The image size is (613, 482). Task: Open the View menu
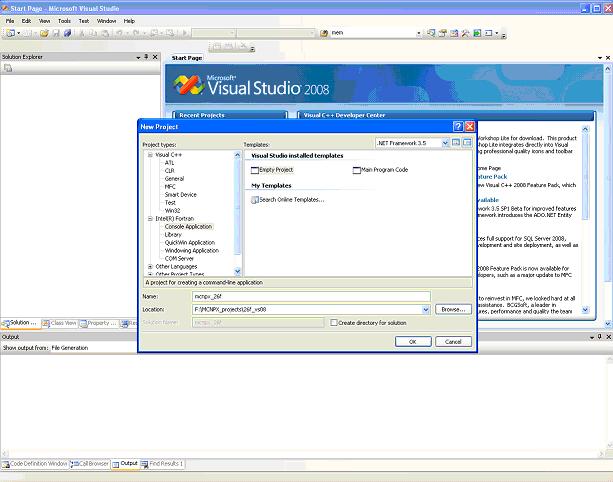[45, 21]
